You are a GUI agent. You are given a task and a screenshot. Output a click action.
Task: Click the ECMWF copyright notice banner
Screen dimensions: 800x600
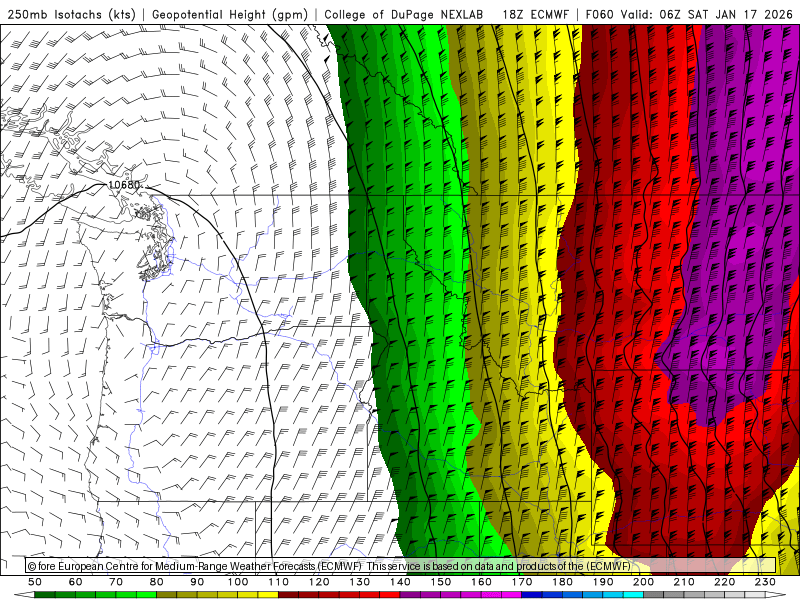400,565
